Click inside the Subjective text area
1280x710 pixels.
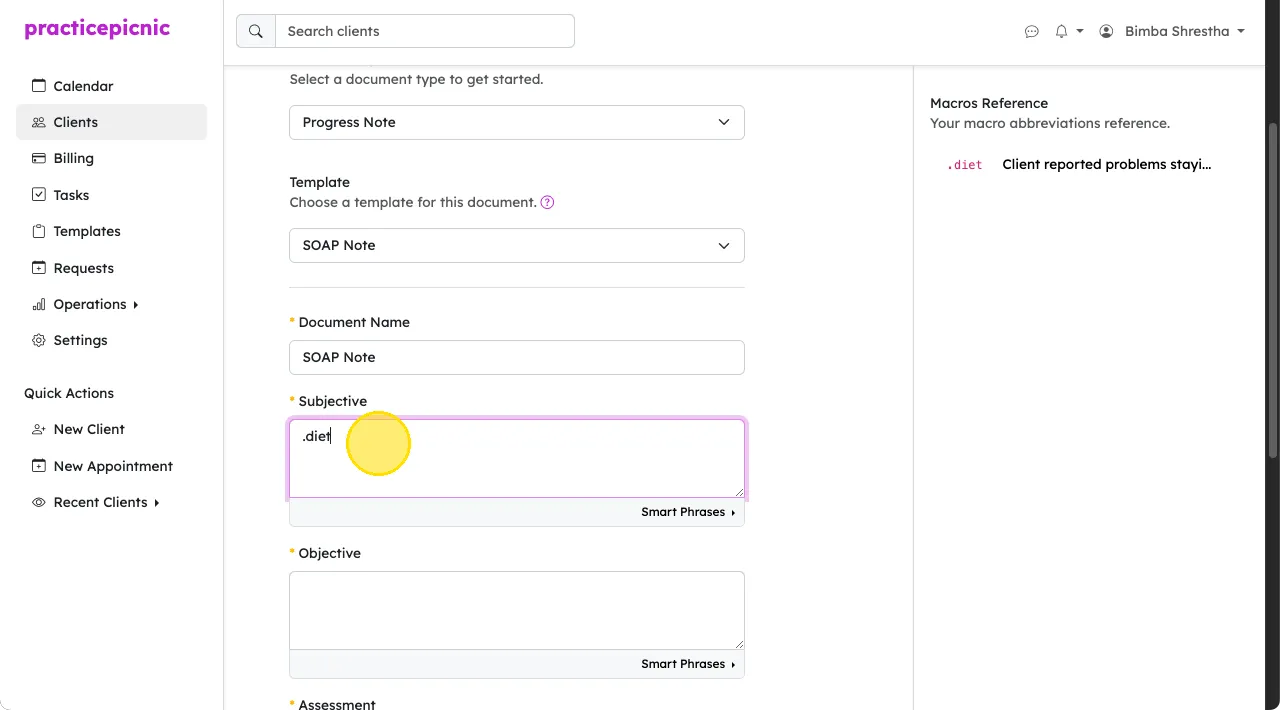point(517,458)
